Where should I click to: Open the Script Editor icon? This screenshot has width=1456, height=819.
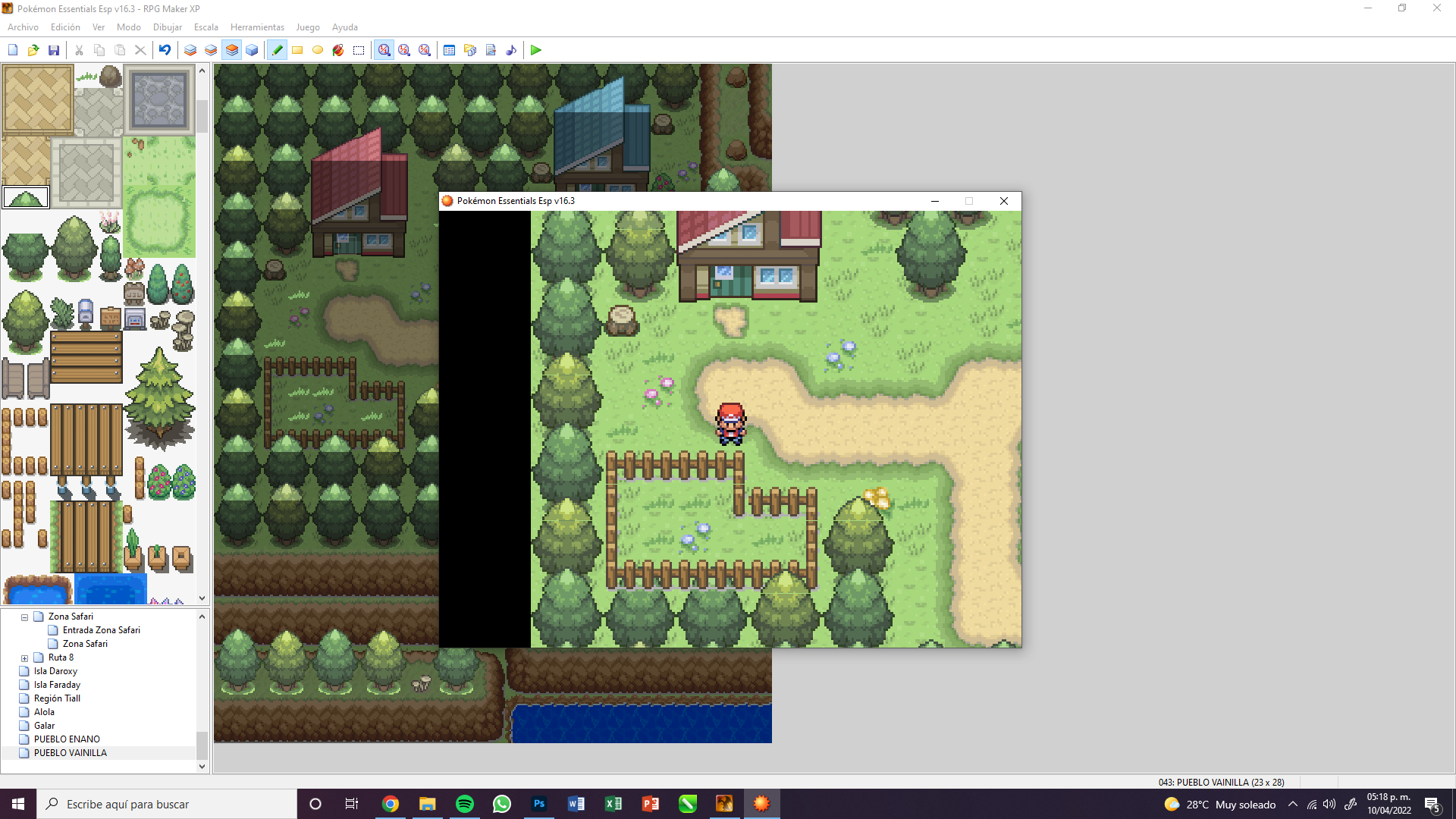point(491,50)
